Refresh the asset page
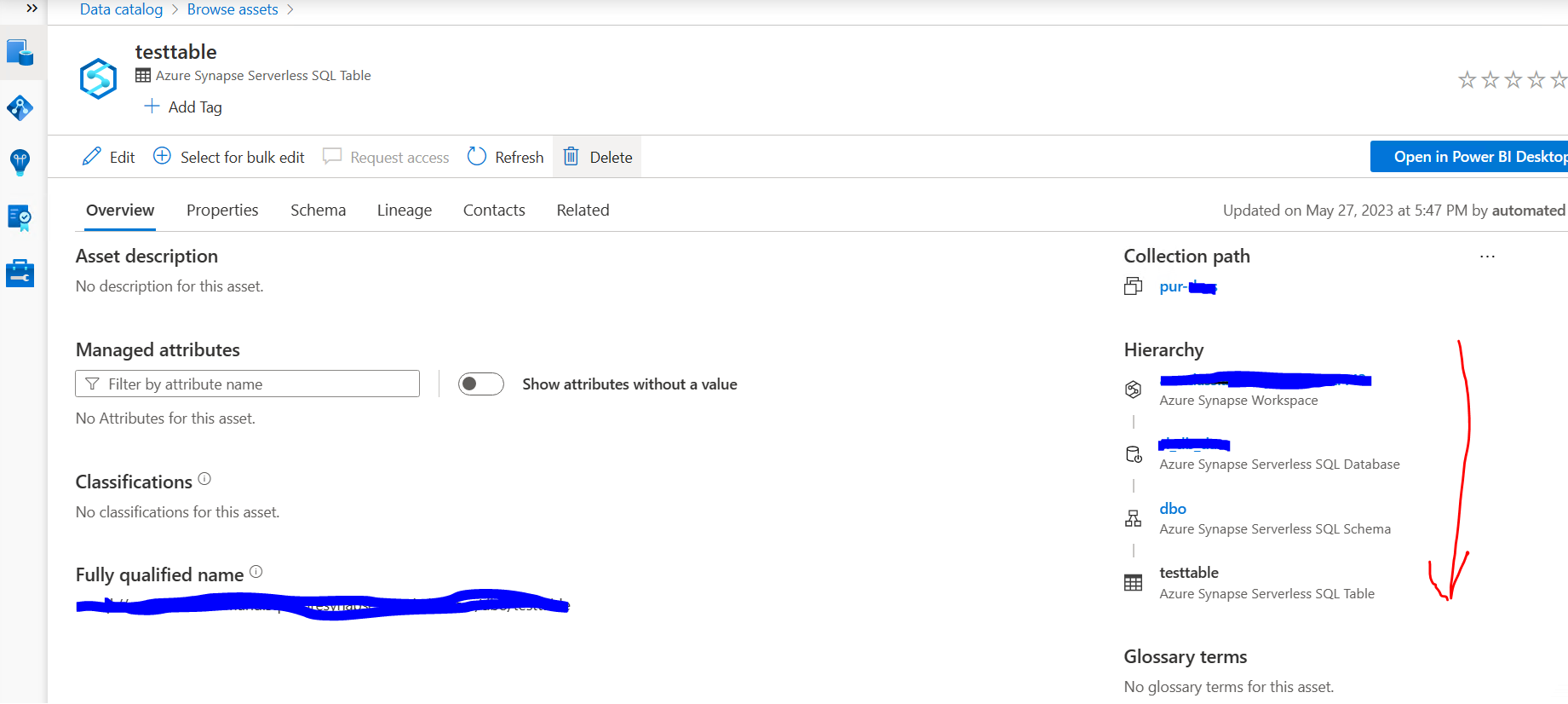This screenshot has width=1568, height=704. pos(506,157)
